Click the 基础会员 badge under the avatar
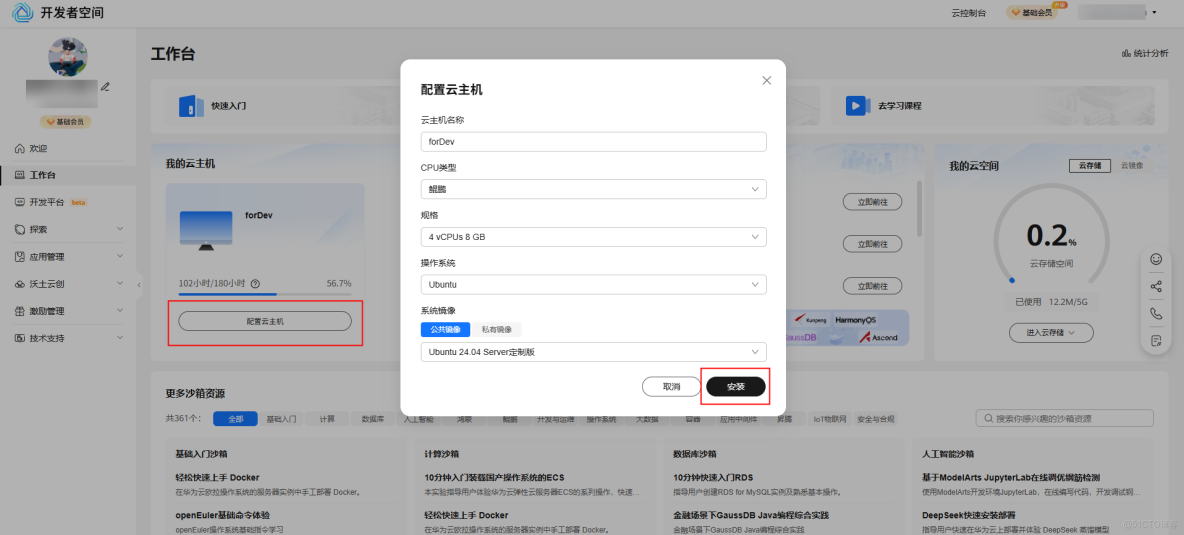Viewport: 1184px width, 535px height. coord(67,121)
